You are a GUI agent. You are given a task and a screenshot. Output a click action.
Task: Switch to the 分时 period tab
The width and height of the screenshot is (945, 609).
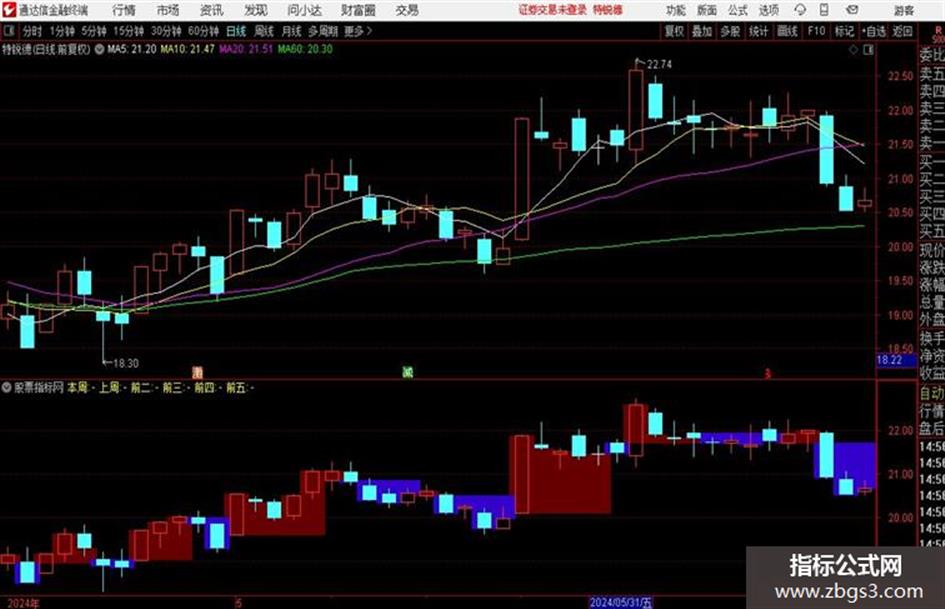pos(32,31)
